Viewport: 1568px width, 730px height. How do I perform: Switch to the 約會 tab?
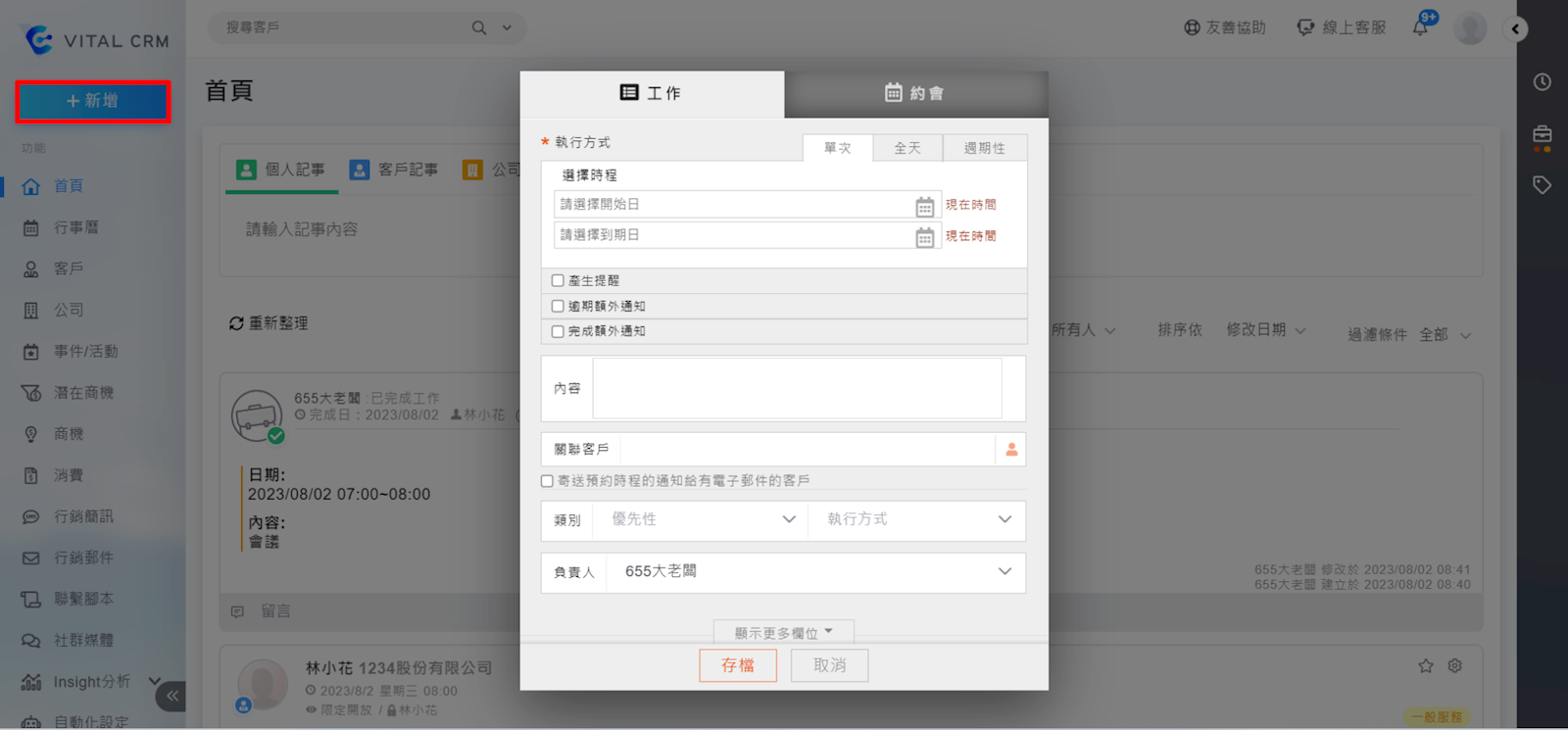pyautogui.click(x=915, y=93)
